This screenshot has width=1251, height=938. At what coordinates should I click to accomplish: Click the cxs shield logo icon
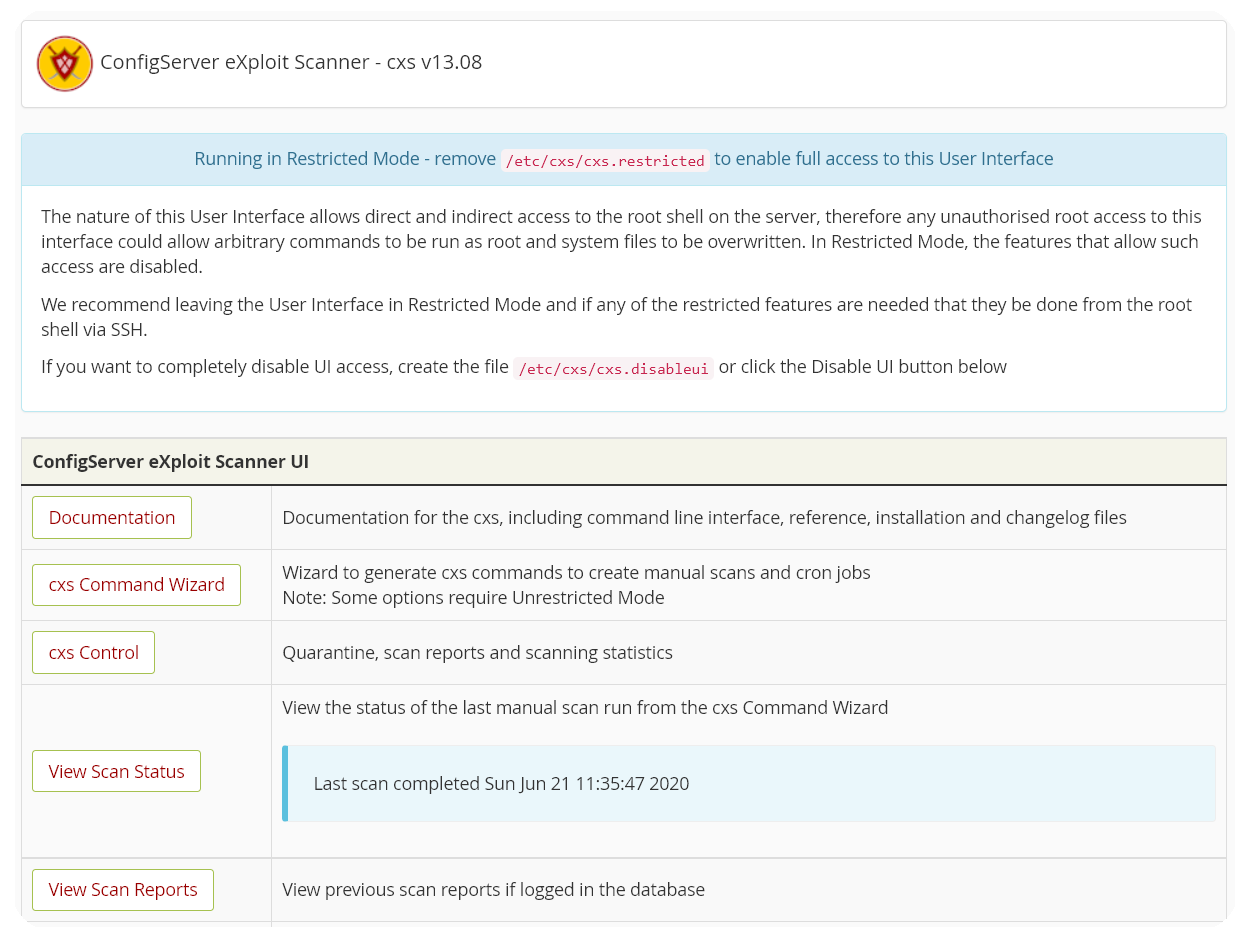(65, 64)
